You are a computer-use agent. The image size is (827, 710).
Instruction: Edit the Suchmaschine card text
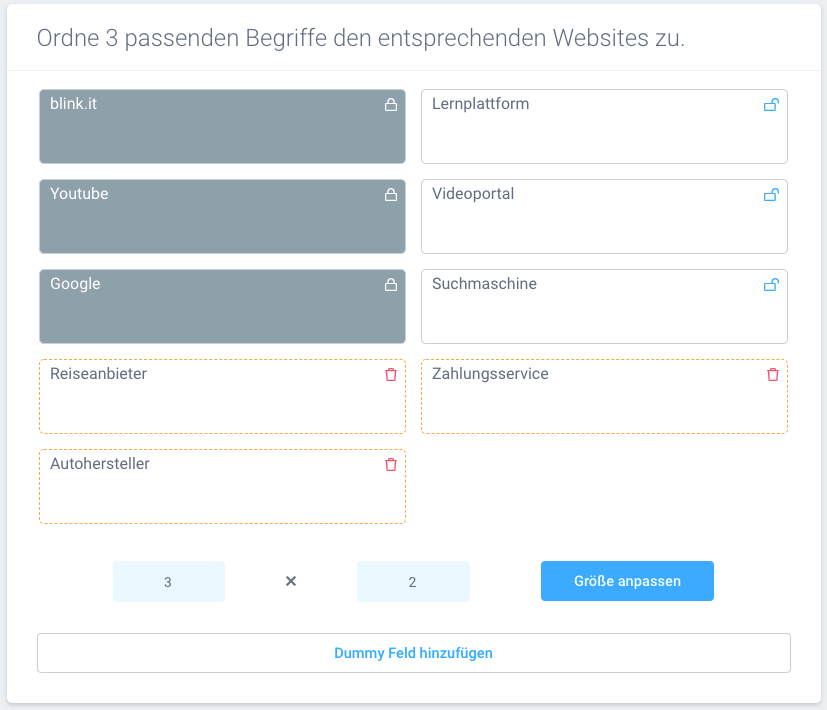pos(484,284)
